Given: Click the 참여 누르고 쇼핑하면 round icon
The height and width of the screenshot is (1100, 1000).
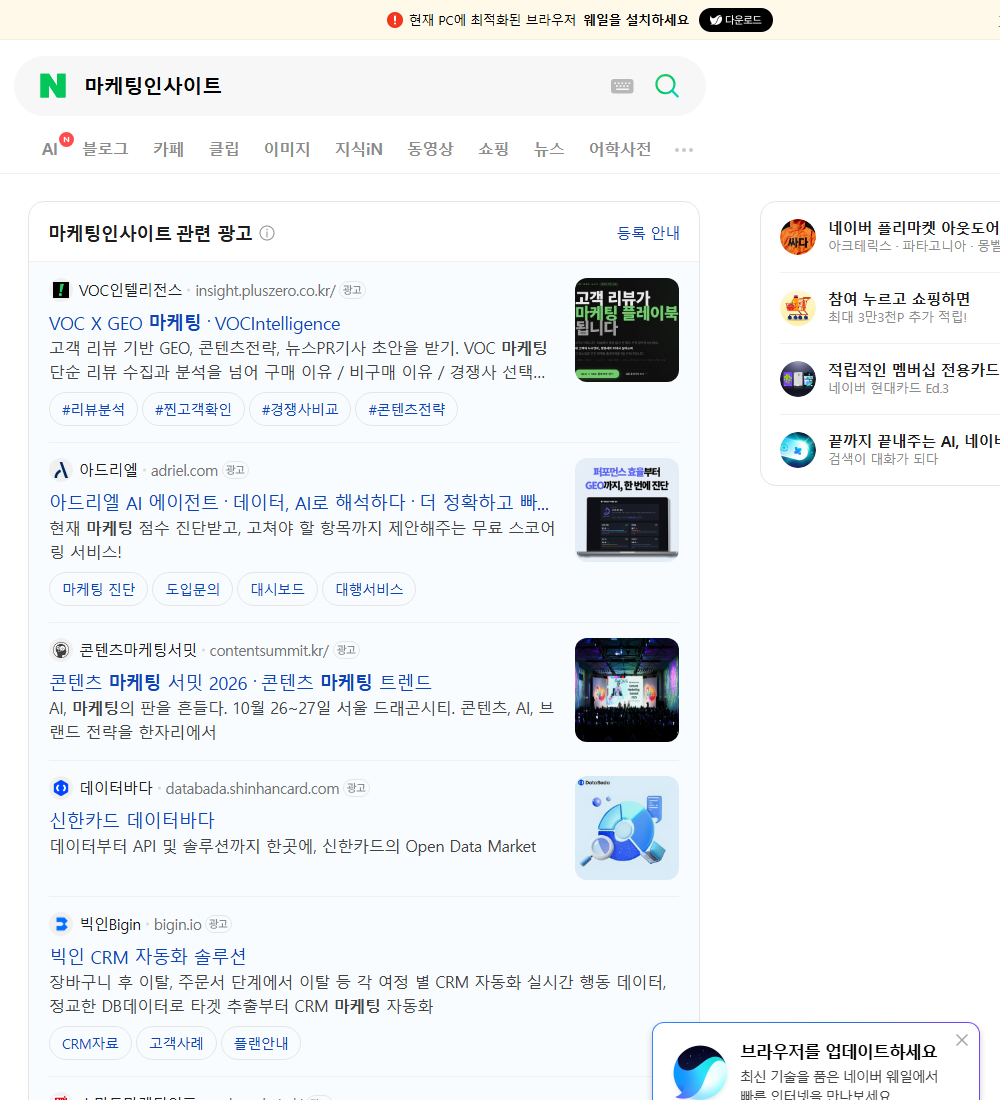Looking at the screenshot, I should (x=798, y=308).
